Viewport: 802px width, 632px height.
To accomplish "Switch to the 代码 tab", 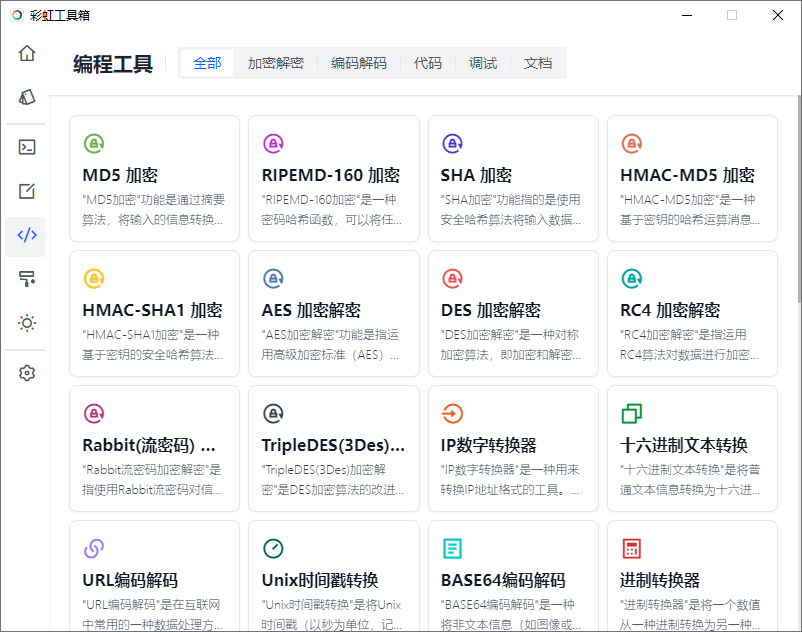I will (x=428, y=63).
